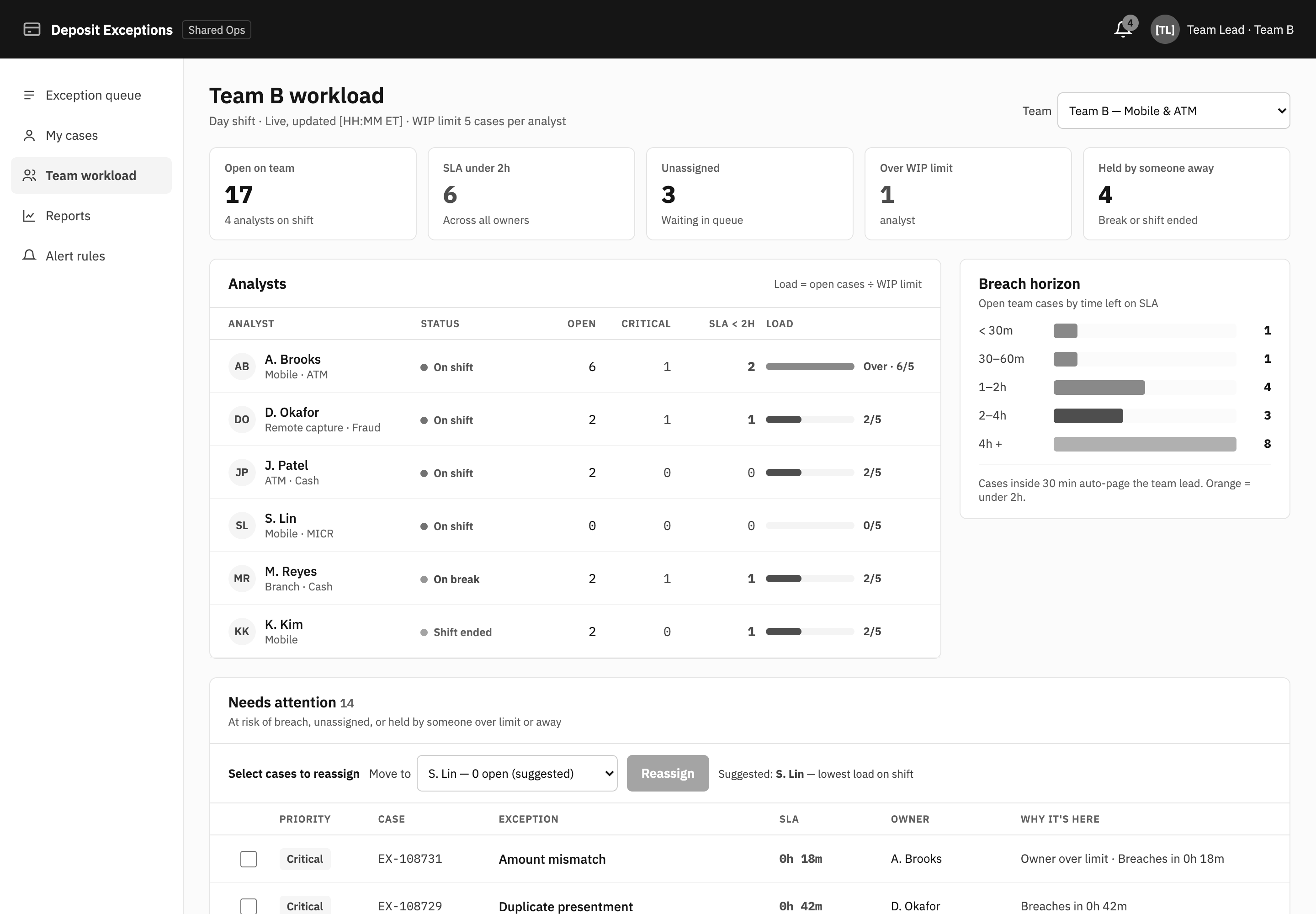This screenshot has height=914, width=1316.
Task: Open My cases page
Action: 91,135
